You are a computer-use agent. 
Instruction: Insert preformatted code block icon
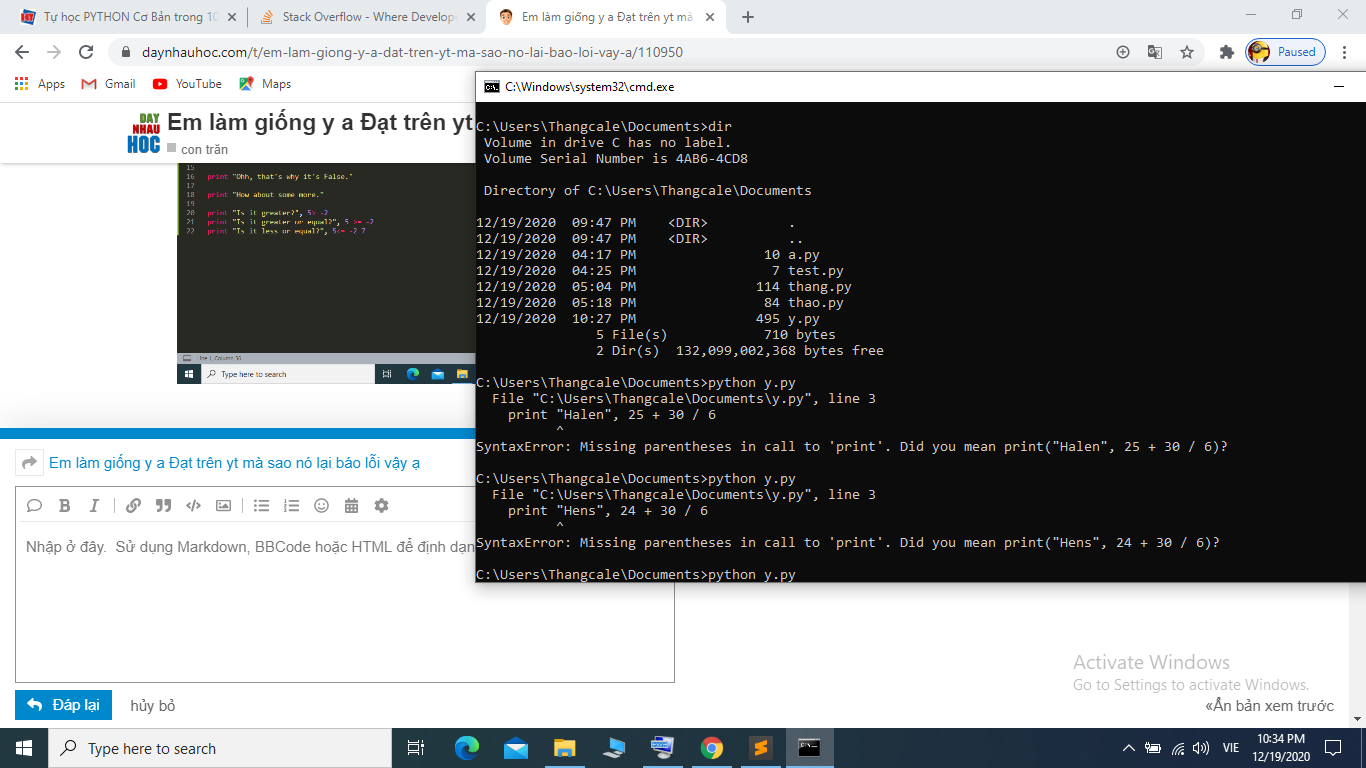193,506
